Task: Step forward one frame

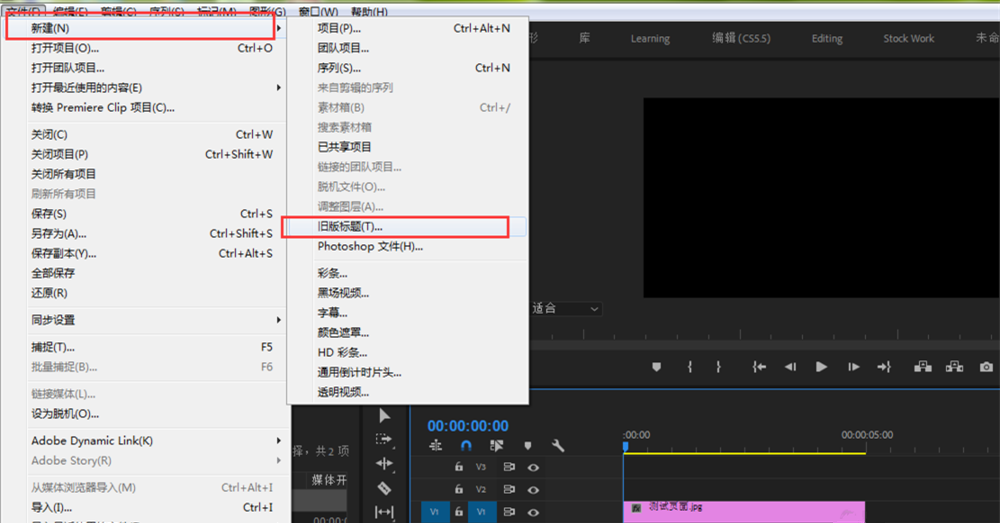Action: (x=853, y=367)
